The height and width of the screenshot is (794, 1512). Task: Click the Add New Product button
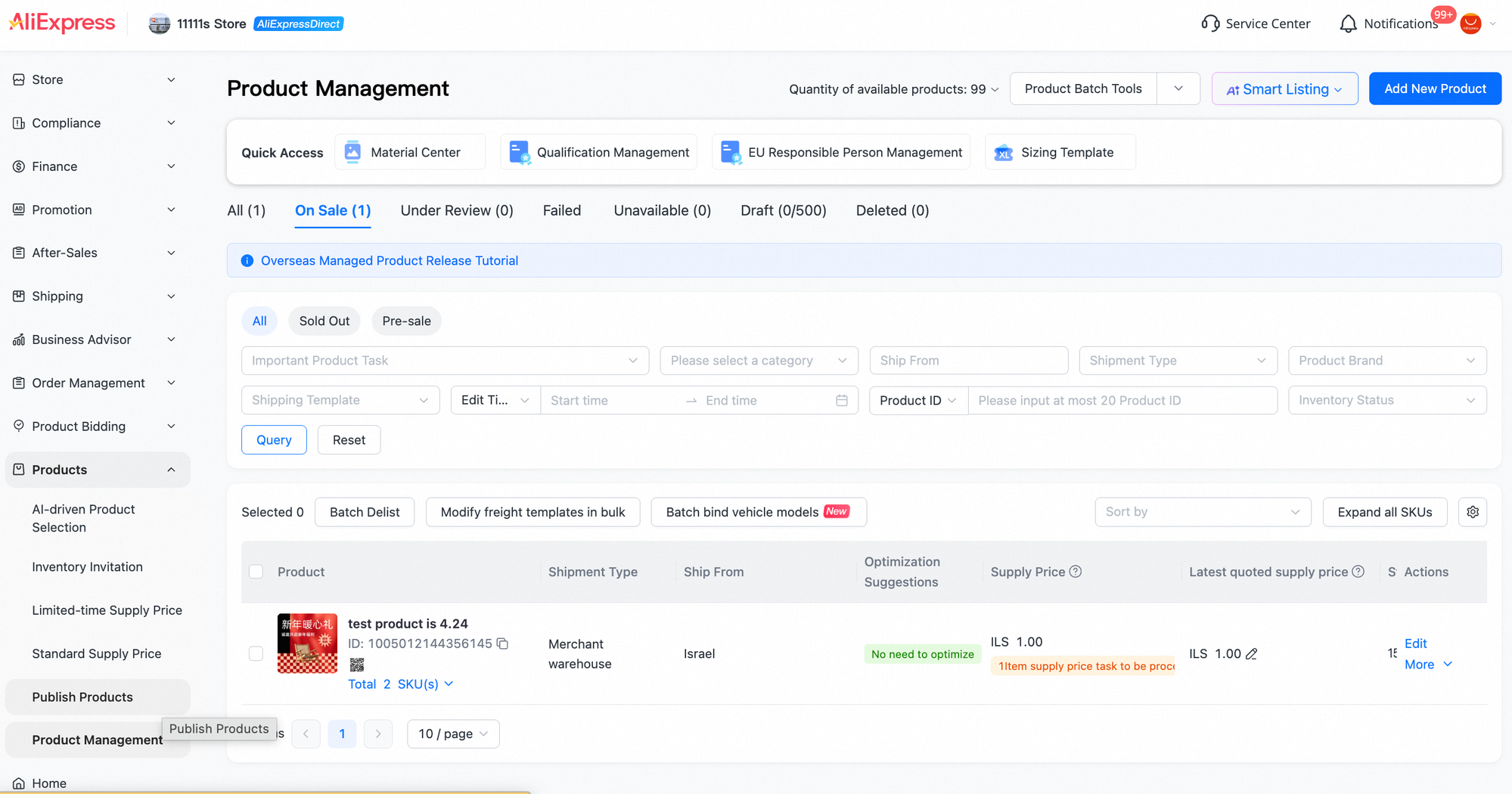coord(1435,88)
